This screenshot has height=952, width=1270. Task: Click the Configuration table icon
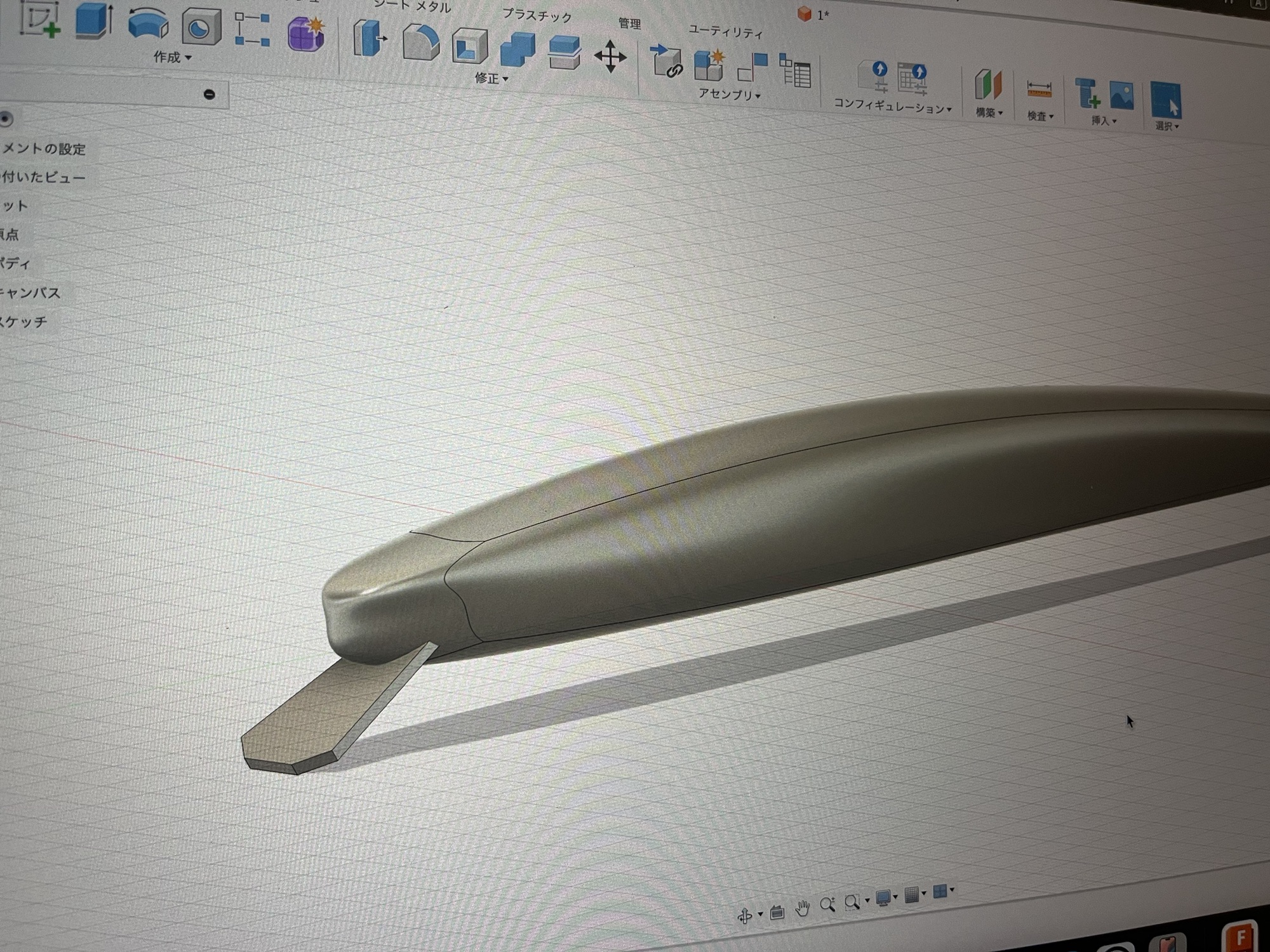point(912,79)
